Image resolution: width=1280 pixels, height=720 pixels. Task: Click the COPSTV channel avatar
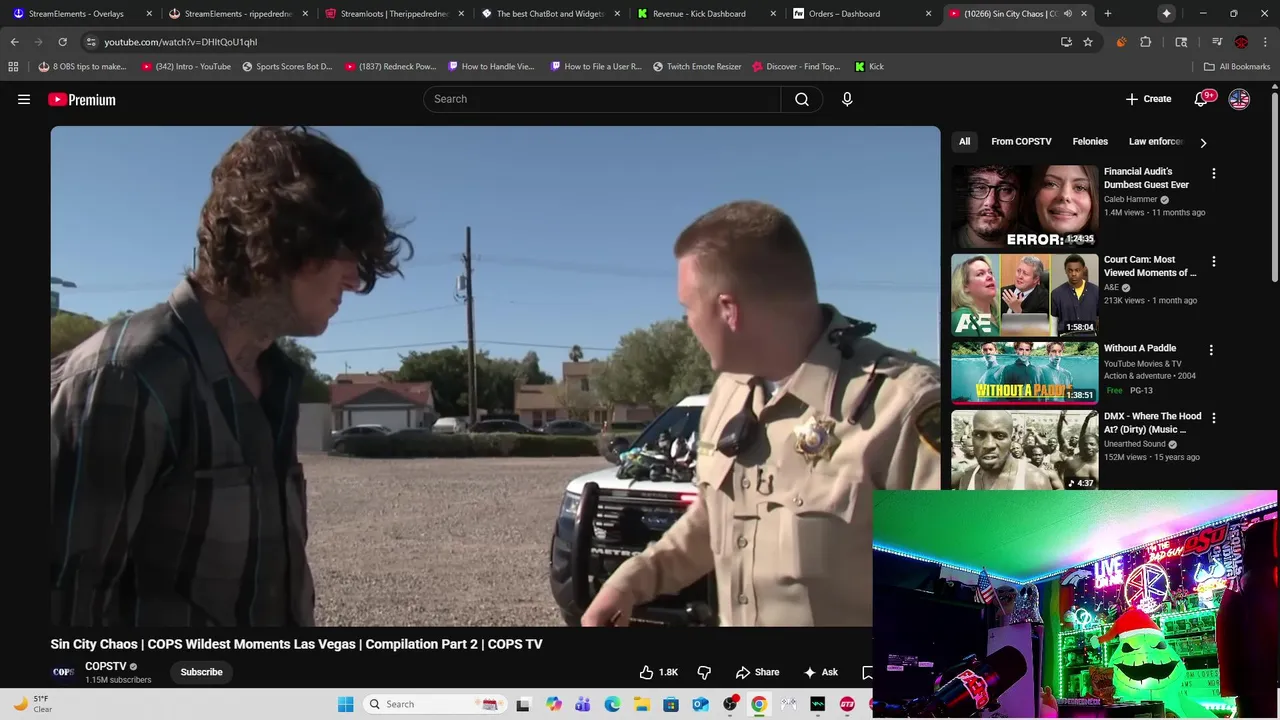[63, 672]
